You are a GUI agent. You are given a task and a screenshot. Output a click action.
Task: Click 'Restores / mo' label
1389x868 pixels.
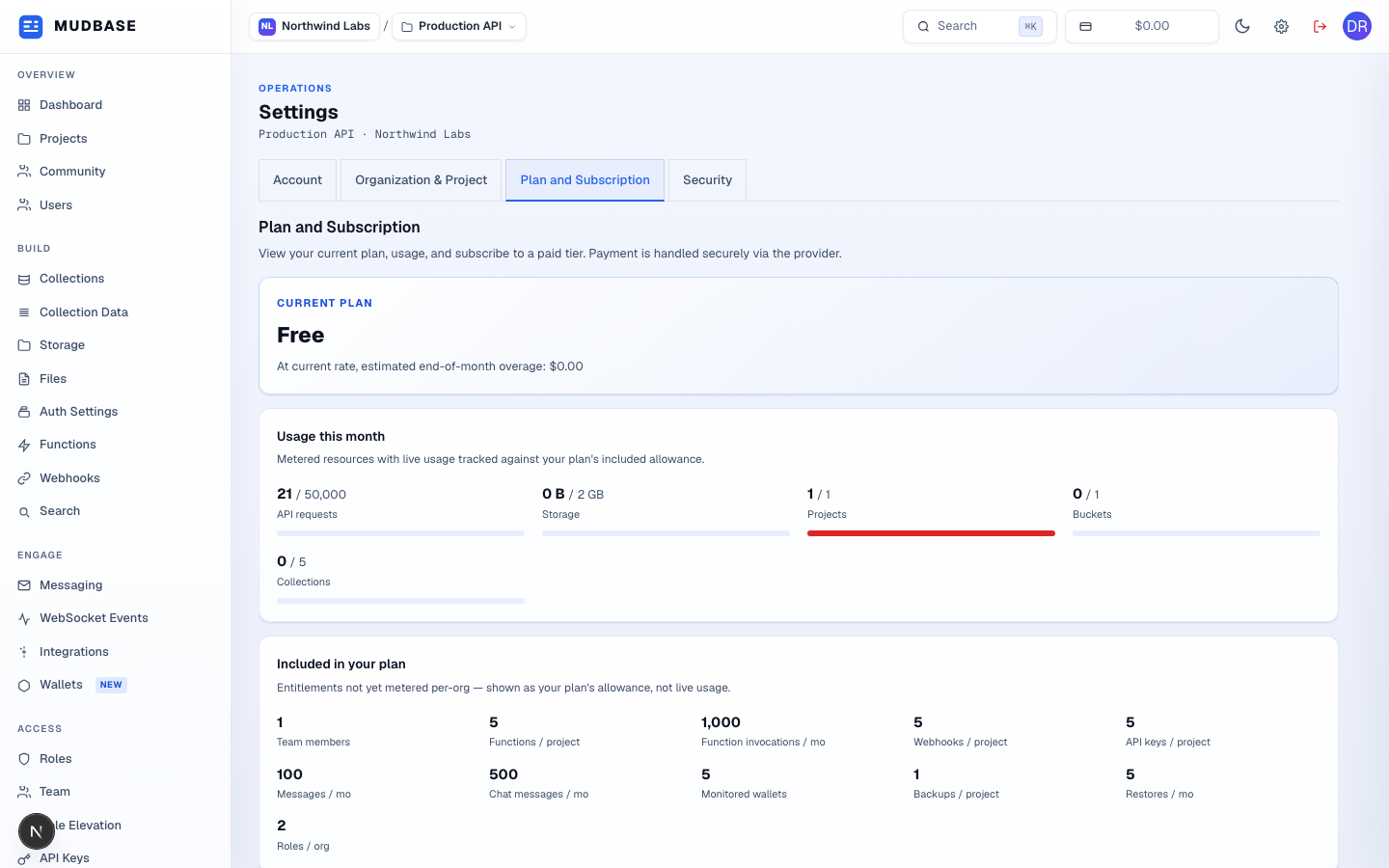click(x=1159, y=795)
